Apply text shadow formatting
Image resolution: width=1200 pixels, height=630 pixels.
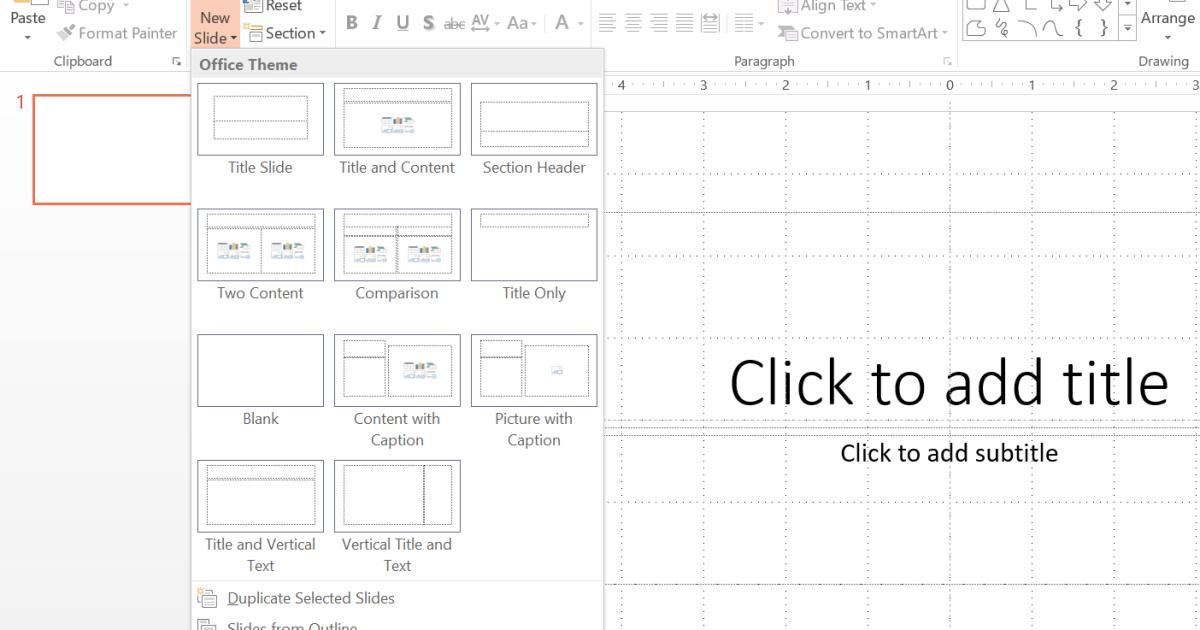[x=427, y=22]
